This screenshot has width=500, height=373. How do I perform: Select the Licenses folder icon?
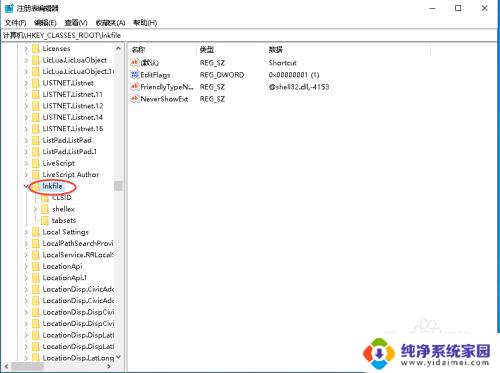pos(36,49)
